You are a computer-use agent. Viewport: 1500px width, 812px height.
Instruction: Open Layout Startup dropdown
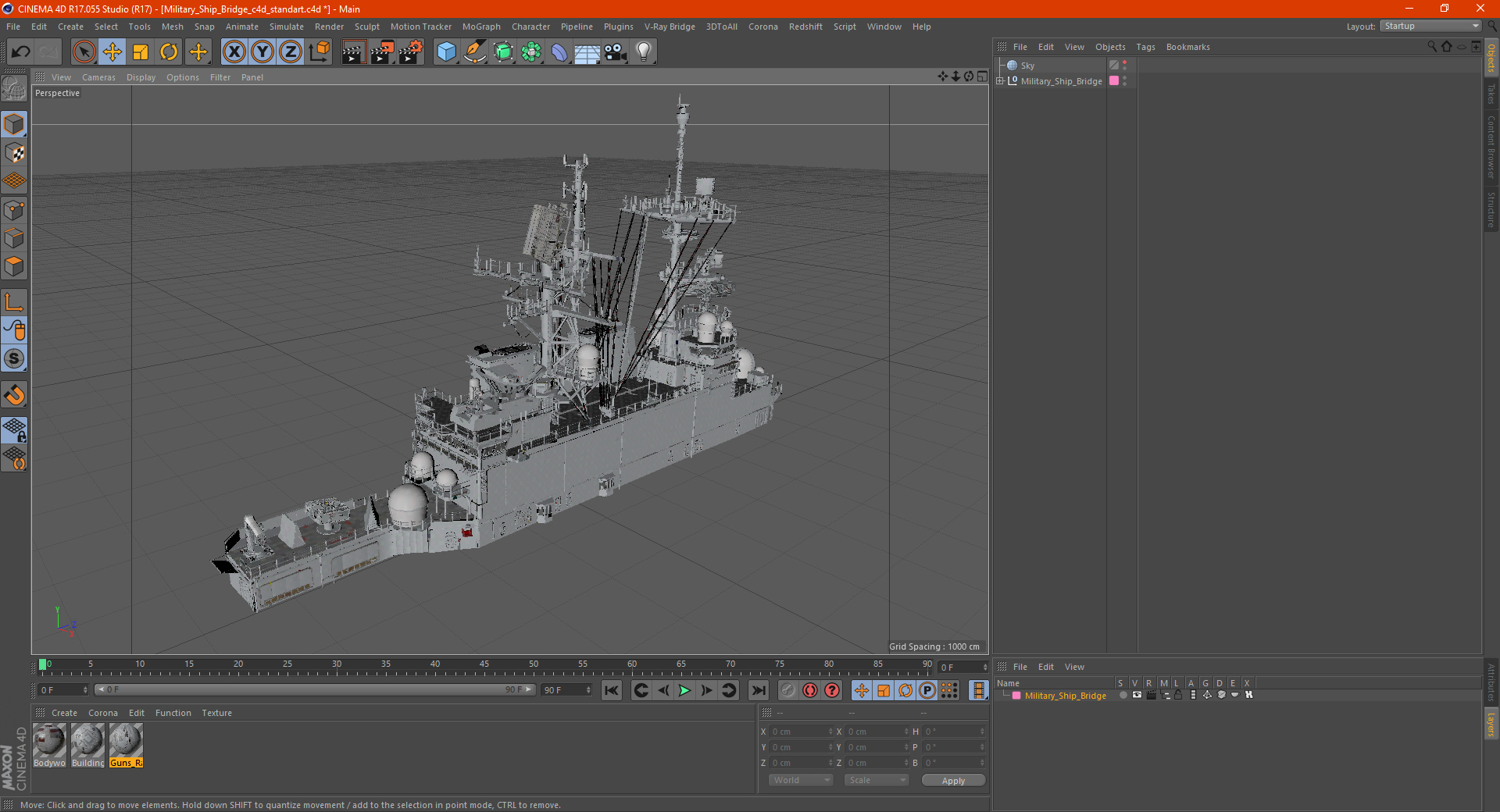coord(1430,26)
